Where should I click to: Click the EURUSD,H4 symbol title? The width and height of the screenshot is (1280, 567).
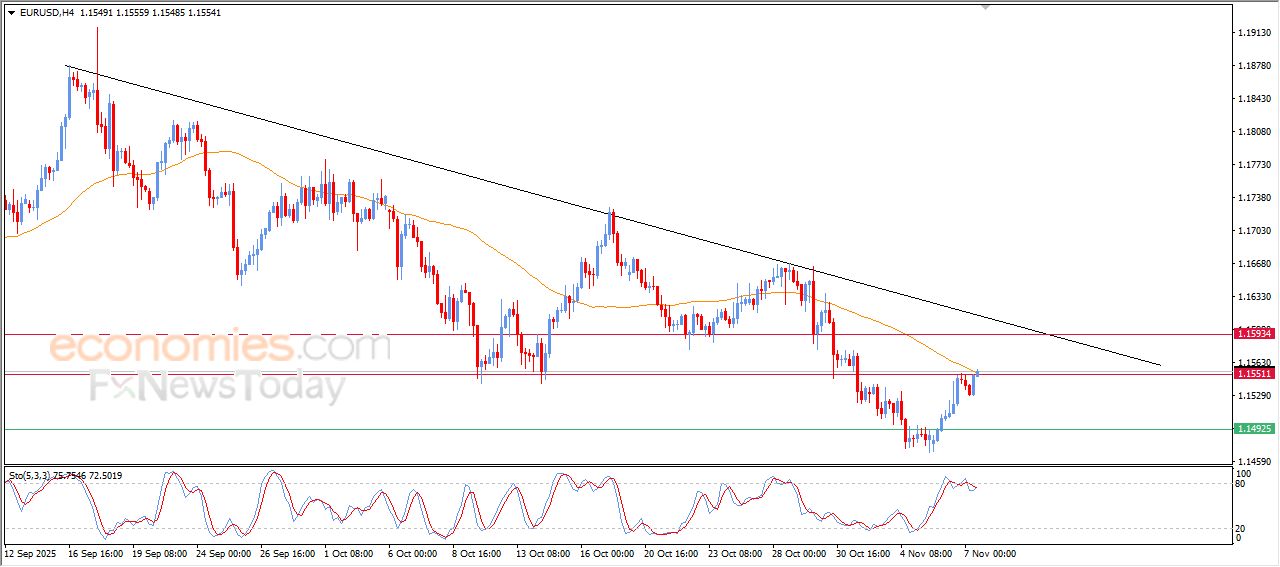point(45,12)
